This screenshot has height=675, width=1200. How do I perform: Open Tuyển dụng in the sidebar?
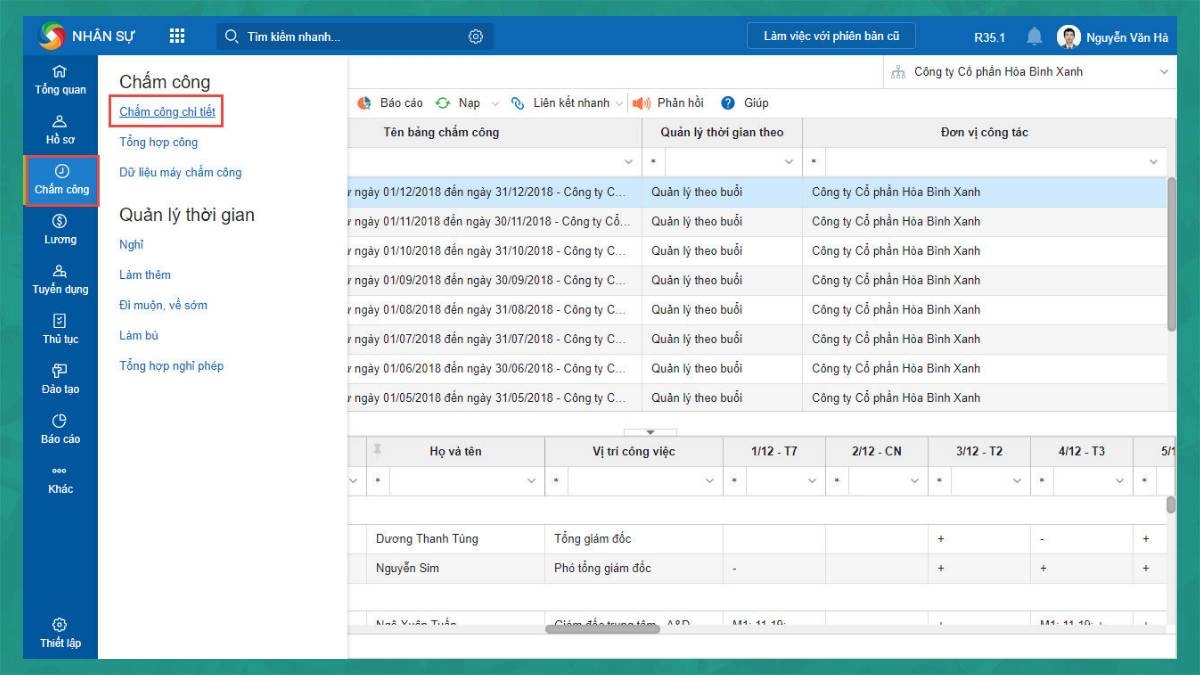point(60,280)
